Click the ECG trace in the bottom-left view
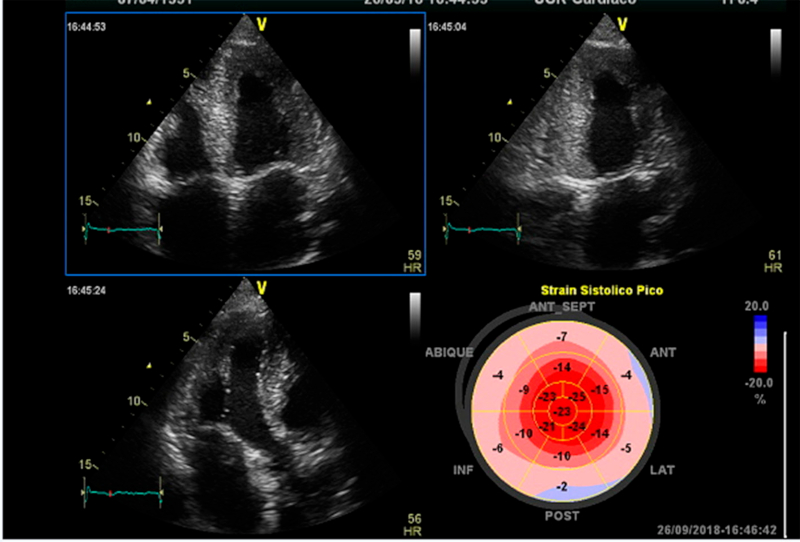Viewport: 800px width, 542px height. click(122, 494)
